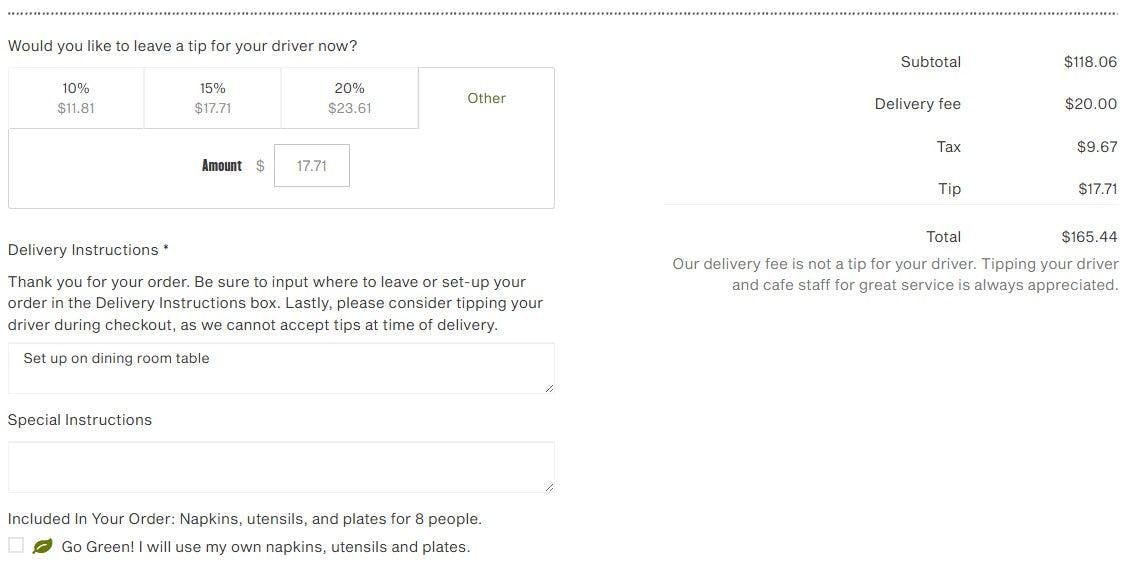Click the Tax amount $9.67
Image resolution: width=1133 pixels, height=579 pixels.
pyautogui.click(x=1097, y=147)
